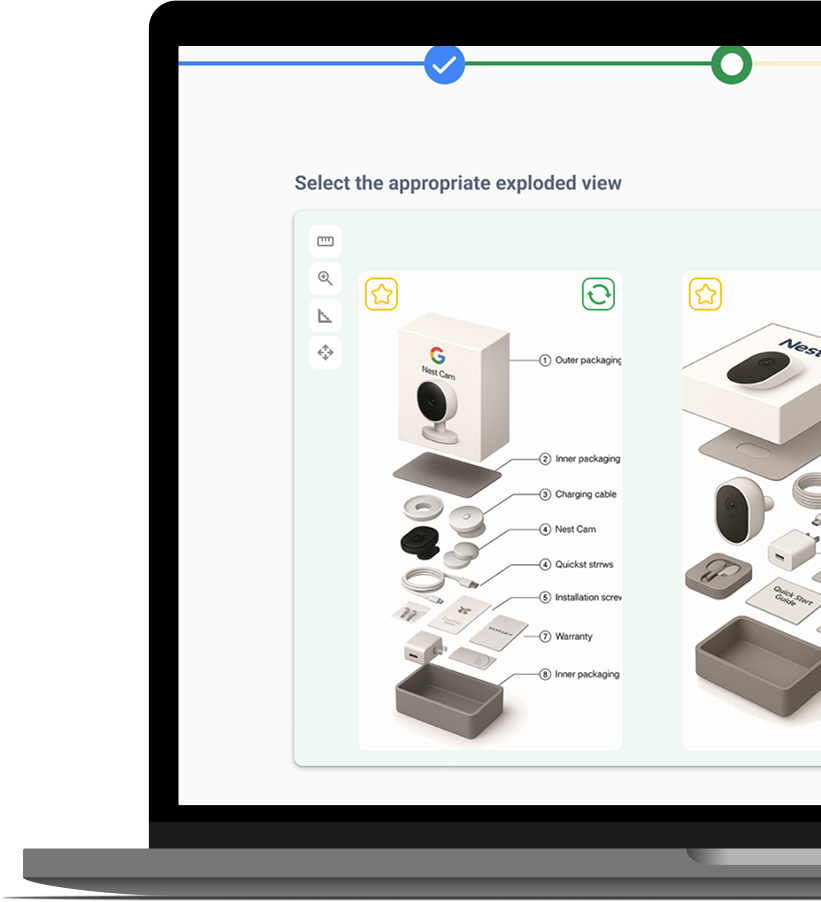The image size is (821, 902).
Task: Click the current green ring step marker
Action: [x=732, y=64]
